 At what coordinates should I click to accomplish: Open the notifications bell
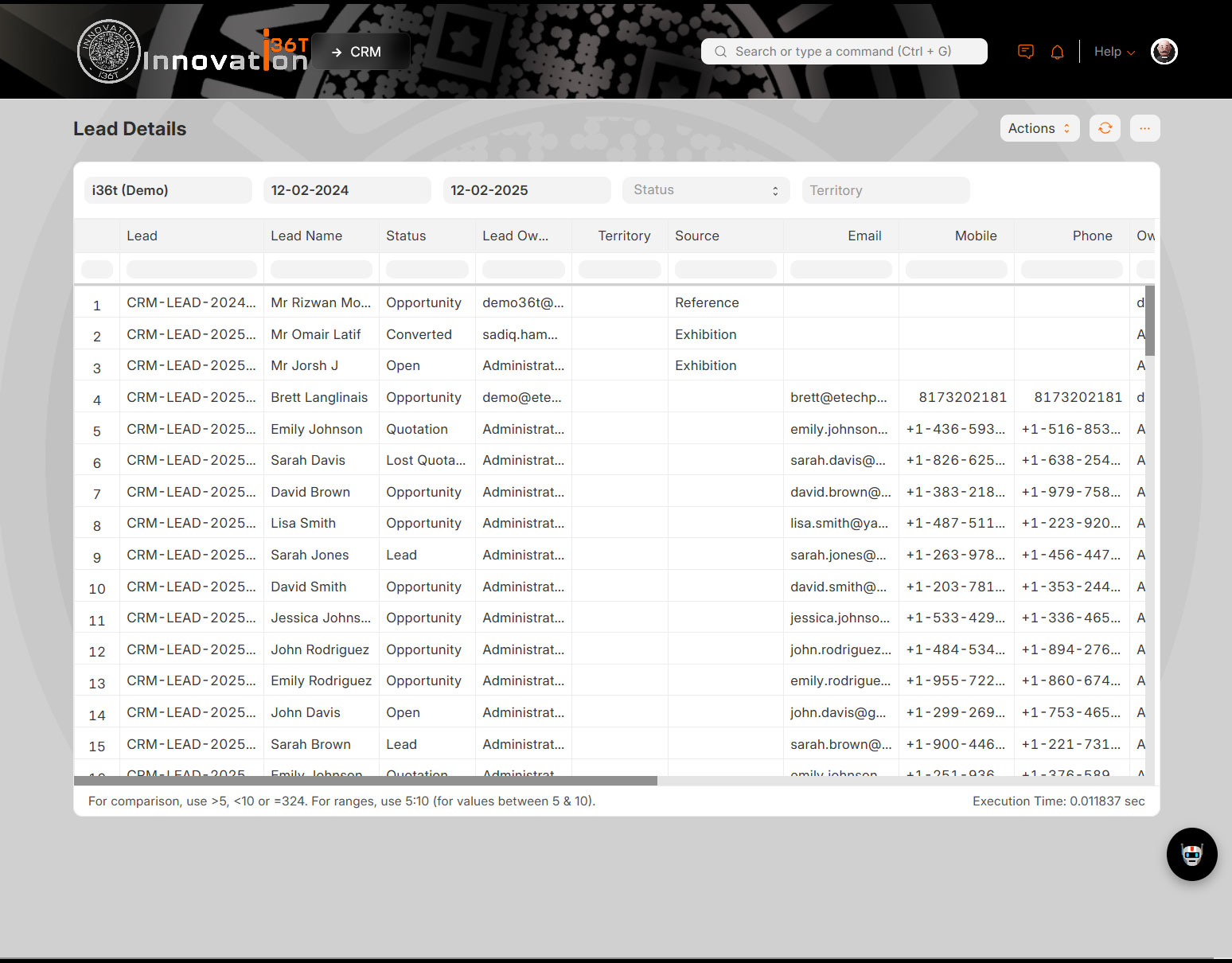(x=1057, y=52)
